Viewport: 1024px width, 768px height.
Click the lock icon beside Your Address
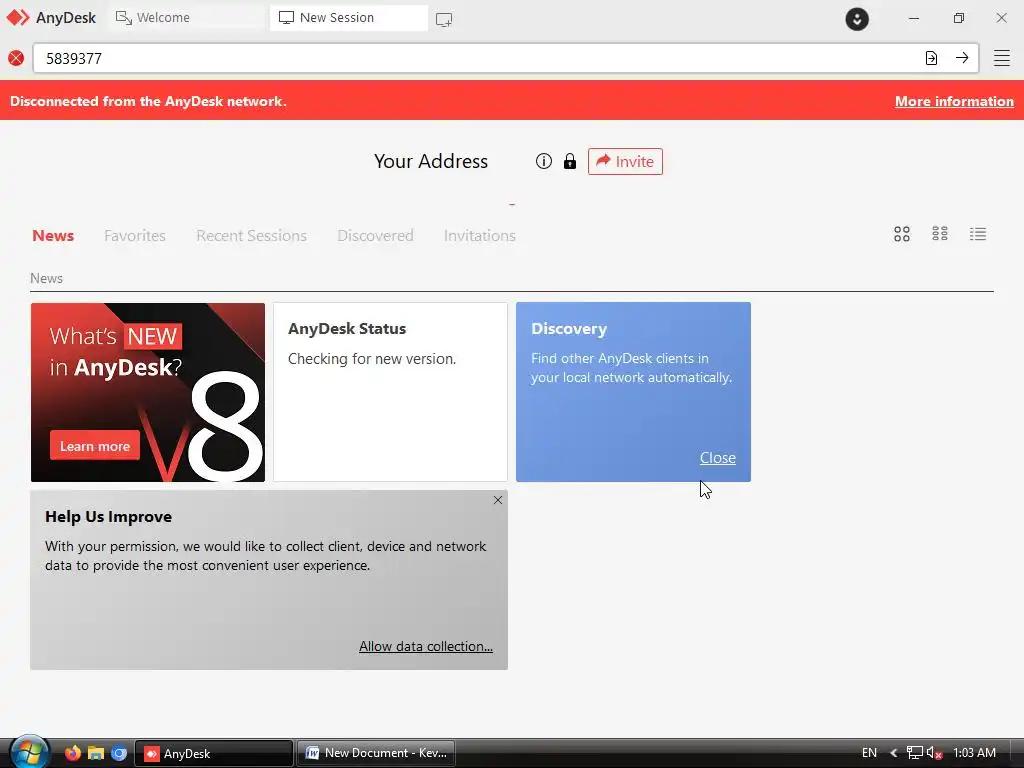569,161
